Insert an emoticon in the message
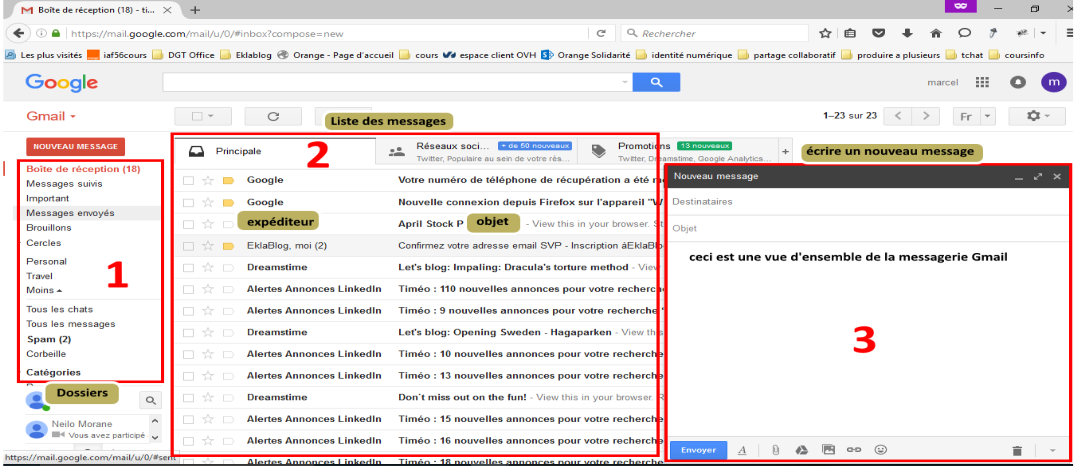Screen dimensions: 1074x466 [x=881, y=450]
